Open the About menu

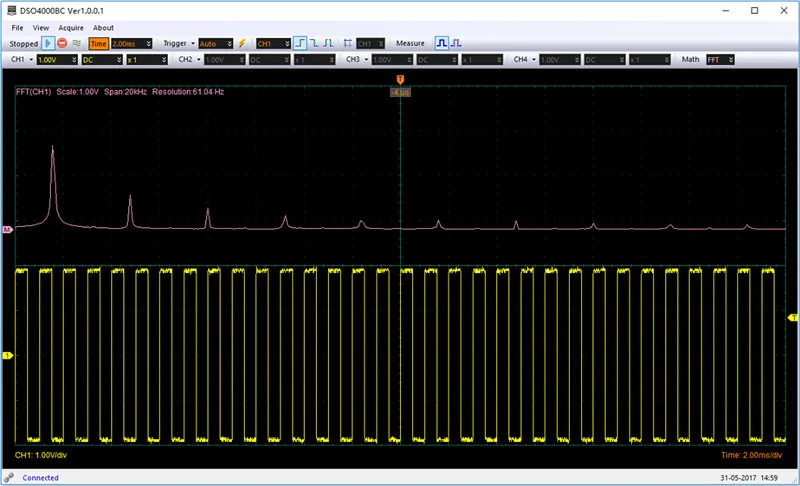(x=103, y=28)
